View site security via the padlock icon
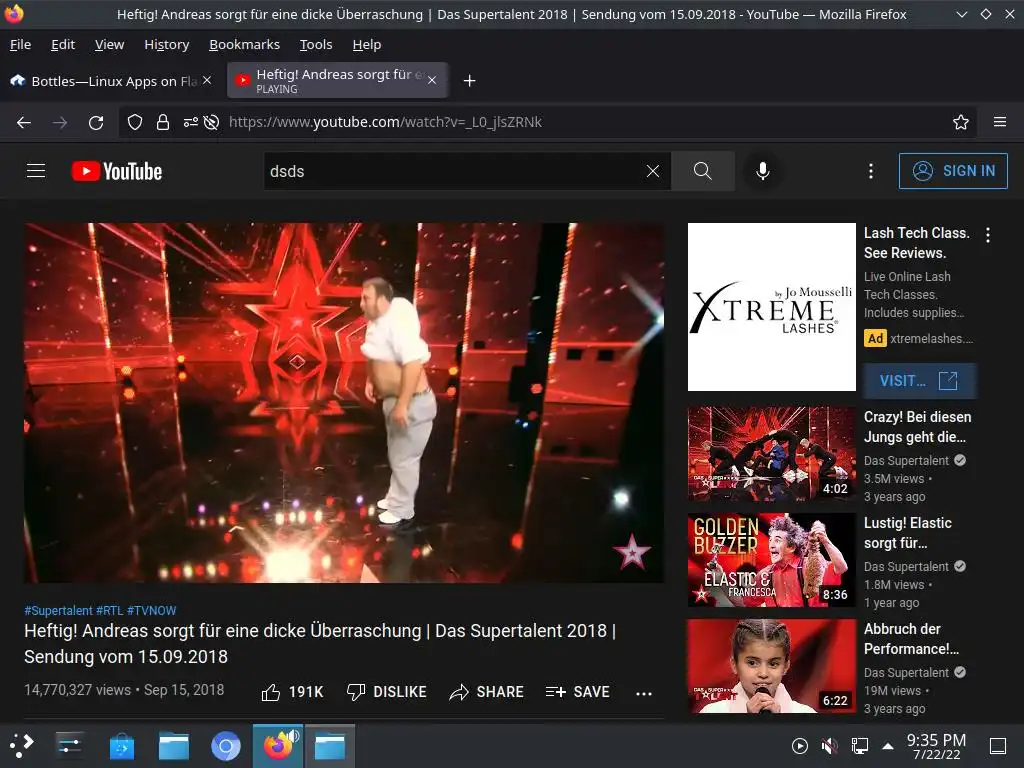 coord(163,122)
